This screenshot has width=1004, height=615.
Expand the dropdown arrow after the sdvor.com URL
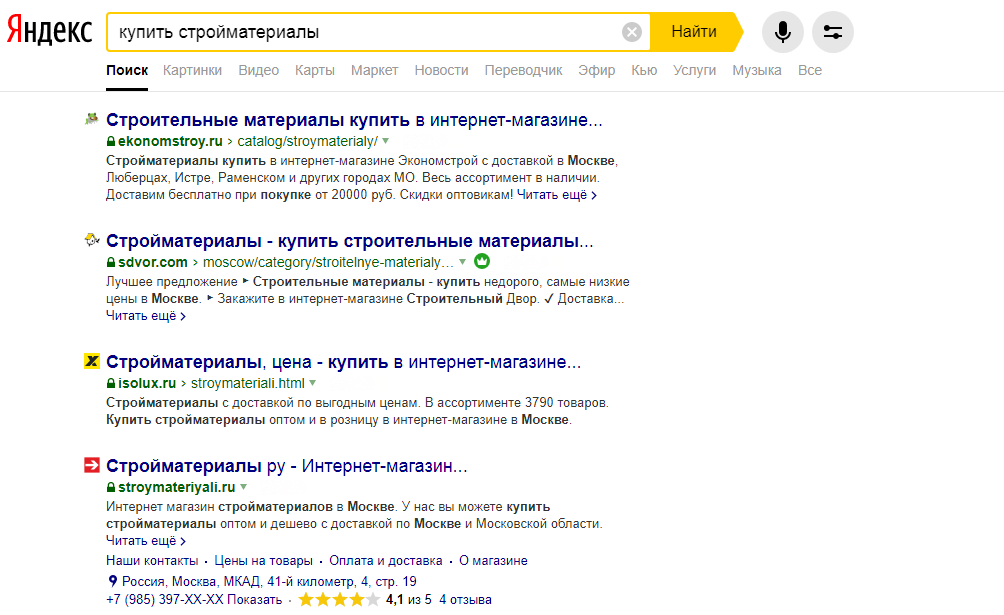tap(462, 261)
